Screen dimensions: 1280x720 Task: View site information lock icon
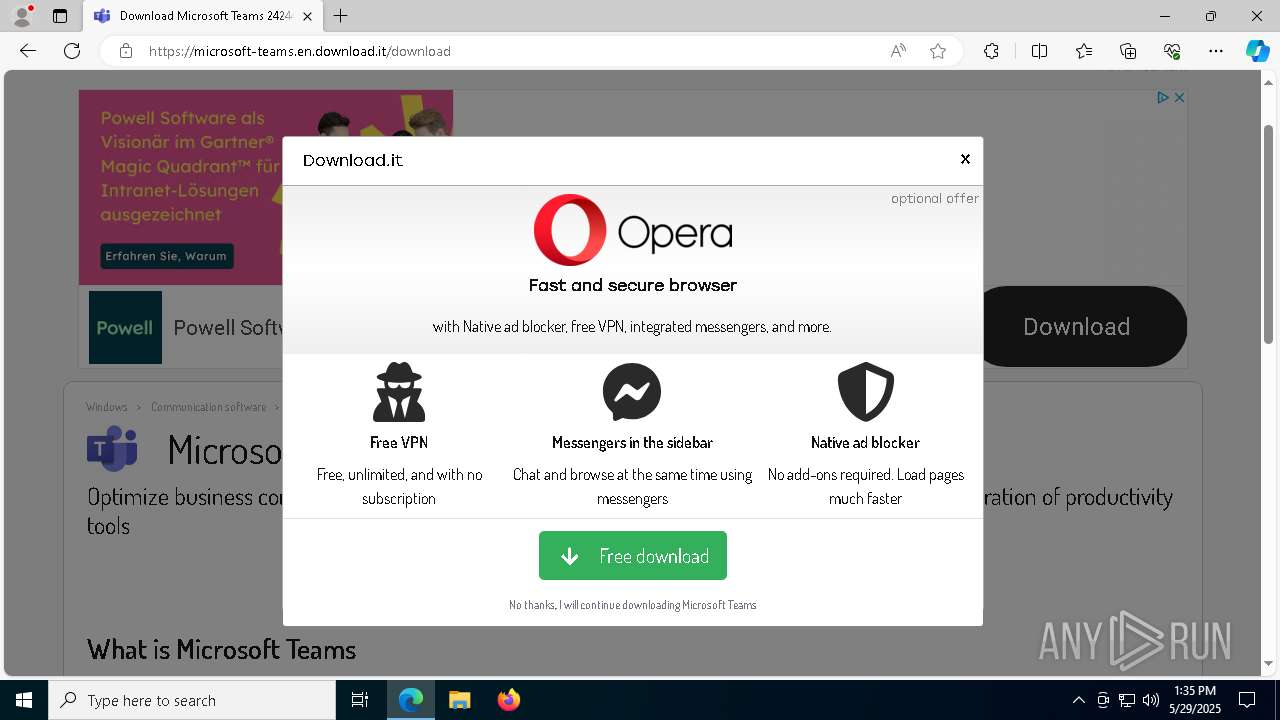(126, 51)
